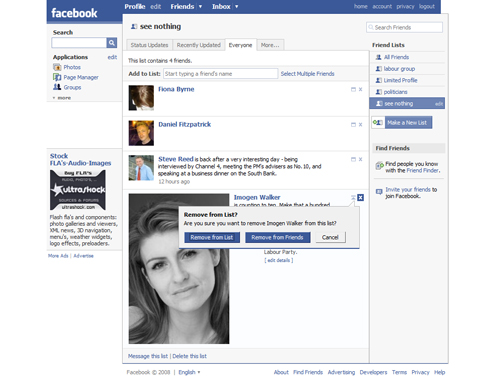The height and width of the screenshot is (379, 500).
Task: Remove Fiona Byrne using the x icon
Action: click(360, 89)
